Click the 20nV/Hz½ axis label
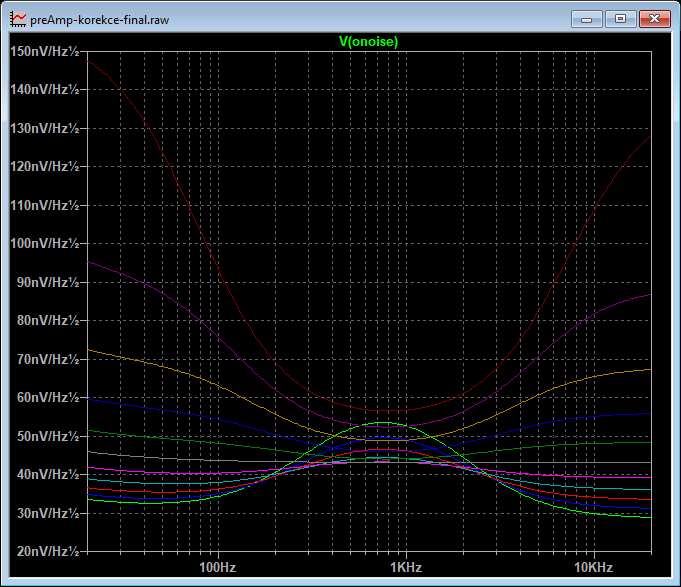This screenshot has height=587, width=681. (x=48, y=551)
